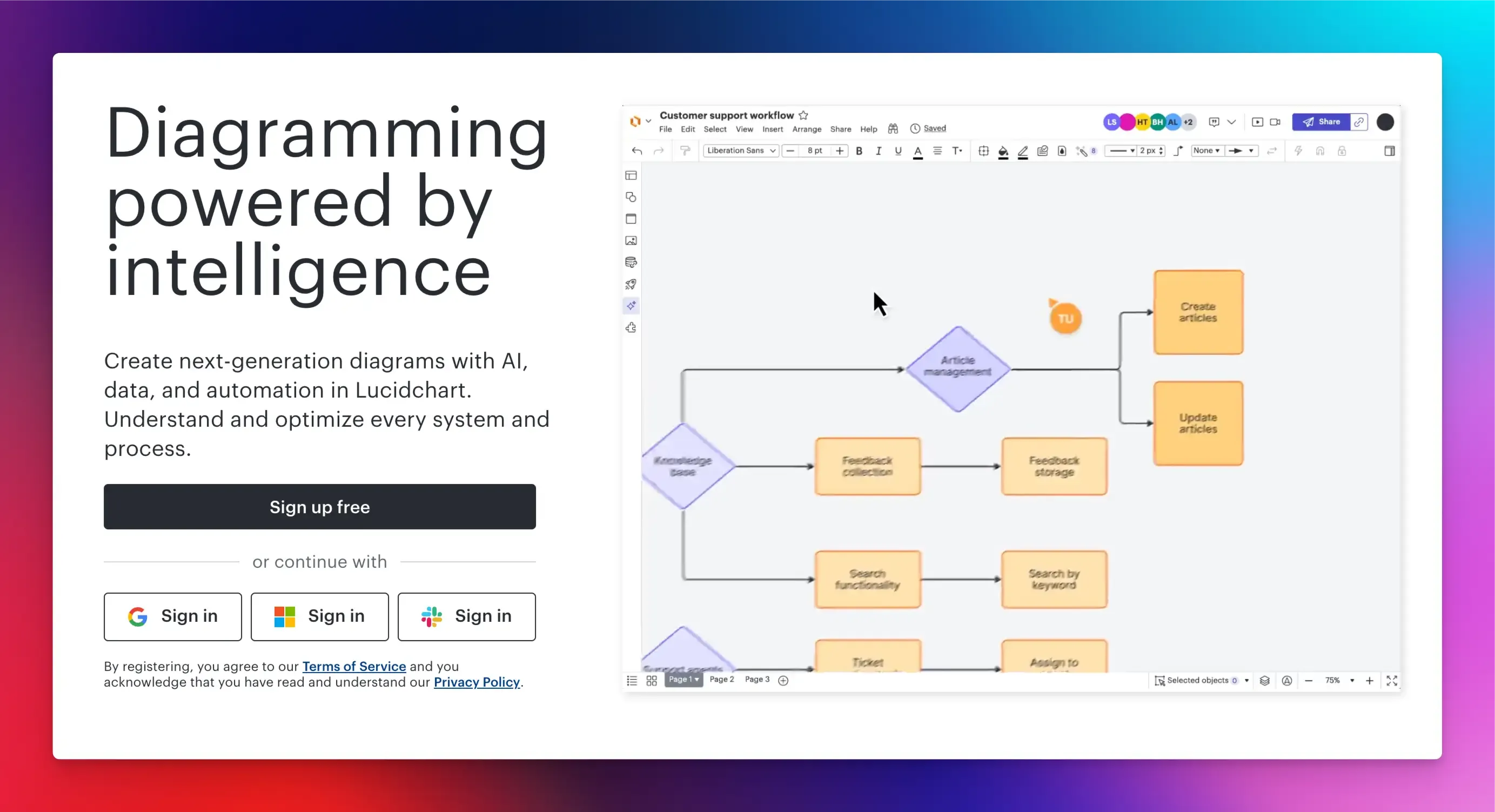Decrease font size with the minus button
Image resolution: width=1495 pixels, height=812 pixels.
pos(790,151)
